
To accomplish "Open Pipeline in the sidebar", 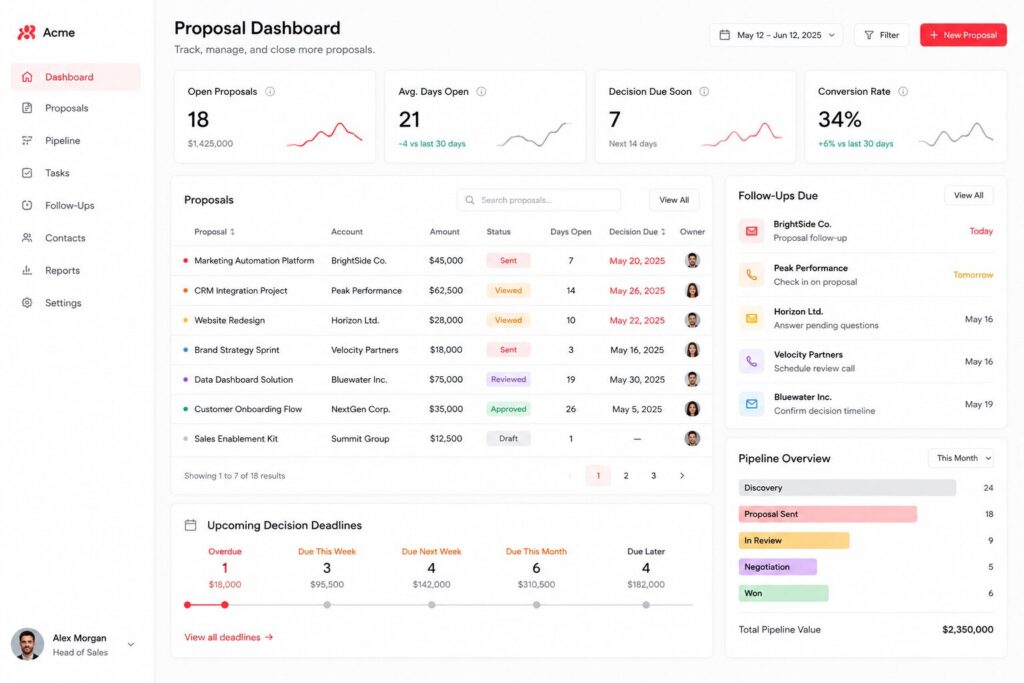I will tap(76, 140).
